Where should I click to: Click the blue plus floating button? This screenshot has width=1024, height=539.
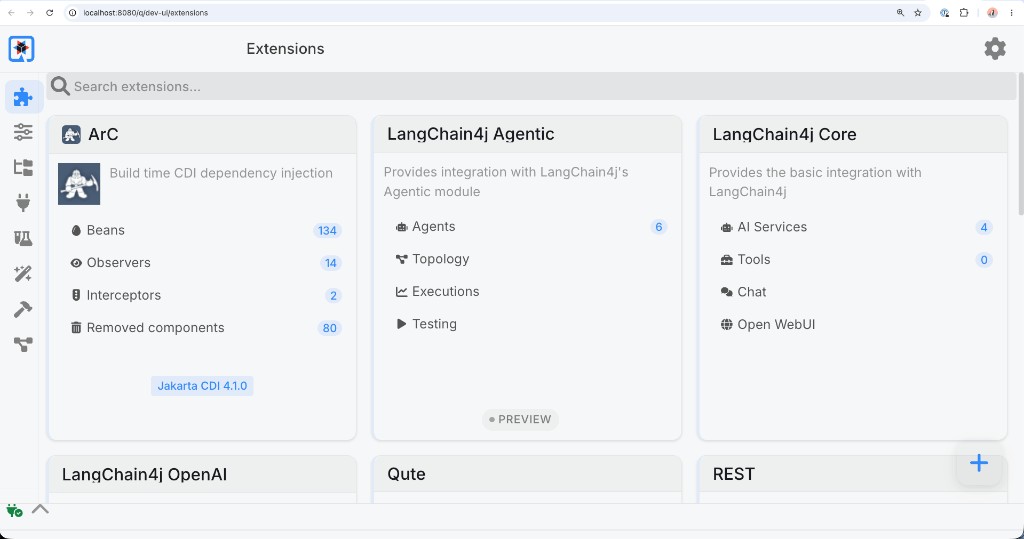(x=978, y=463)
